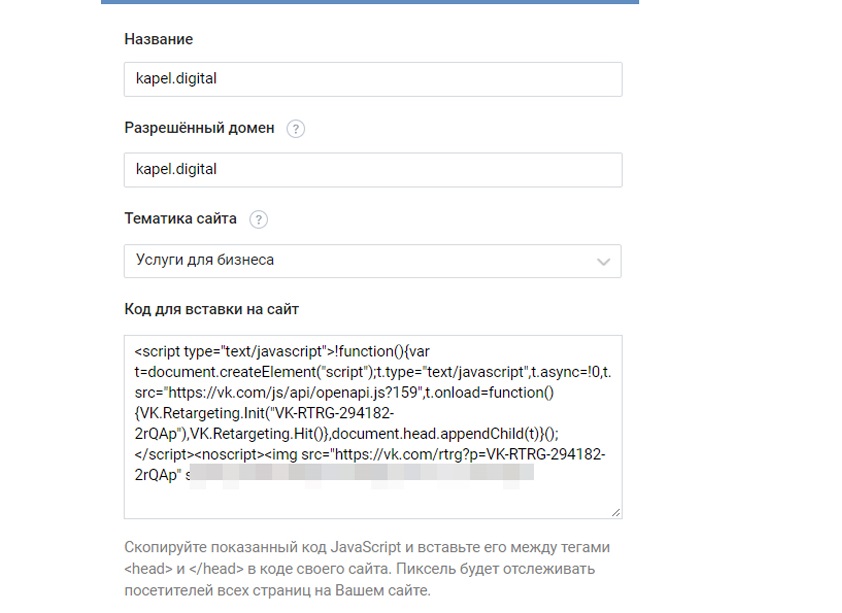Click the Название label
The image size is (842, 613).
(x=159, y=39)
